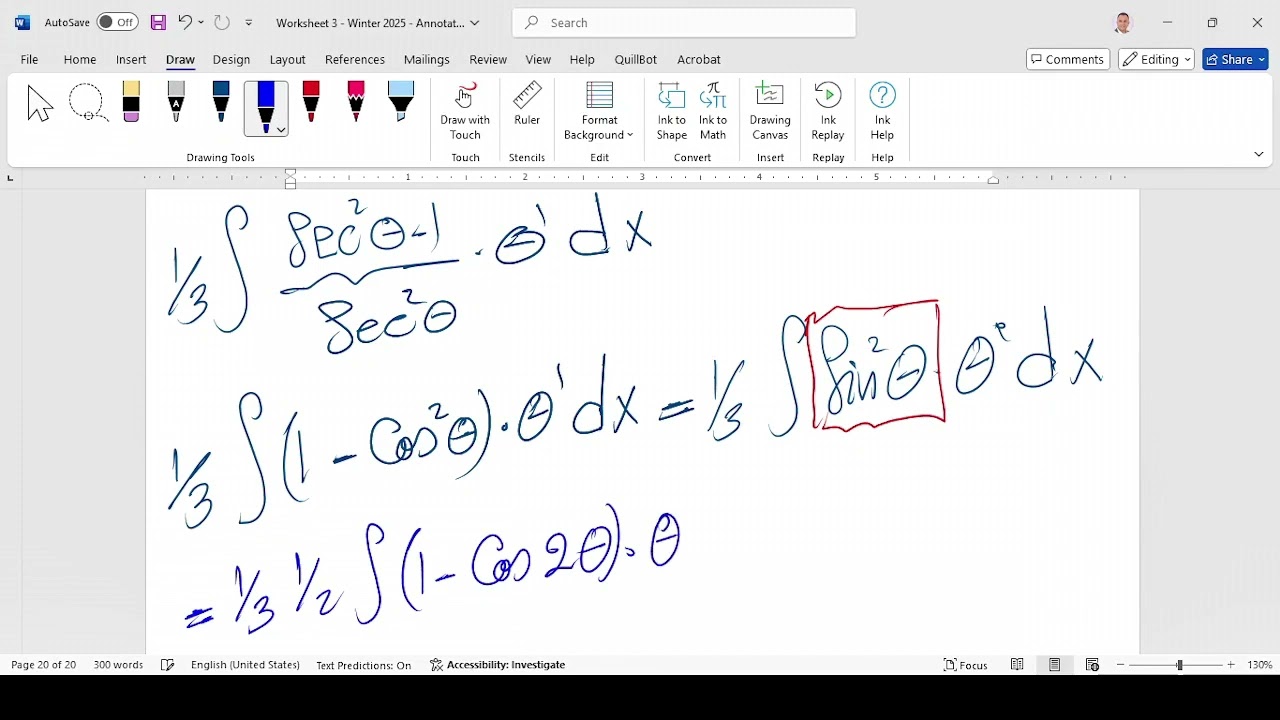
Task: Switch to the View tab
Action: (x=538, y=59)
